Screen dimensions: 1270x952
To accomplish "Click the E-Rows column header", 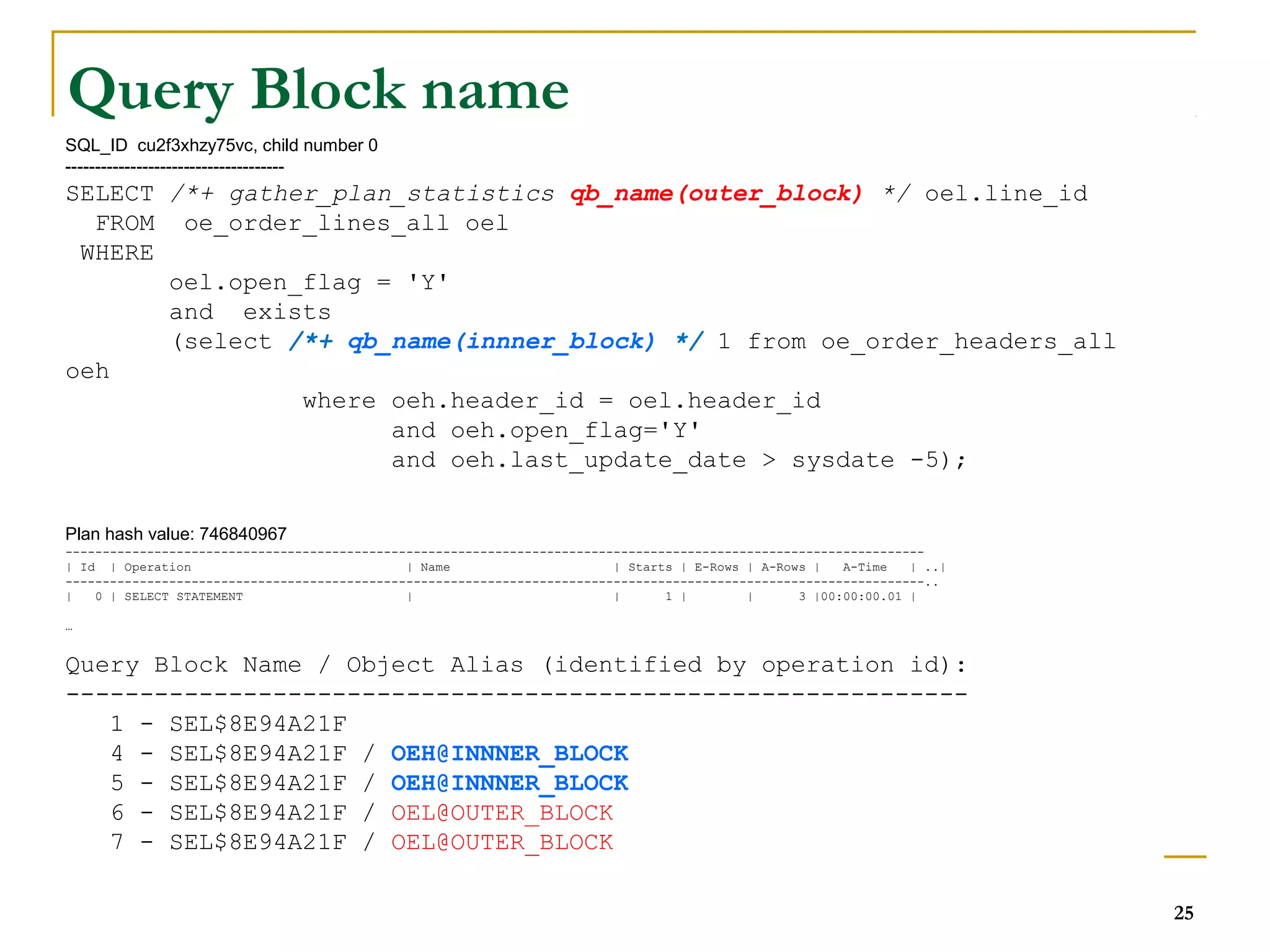I will pyautogui.click(x=716, y=567).
